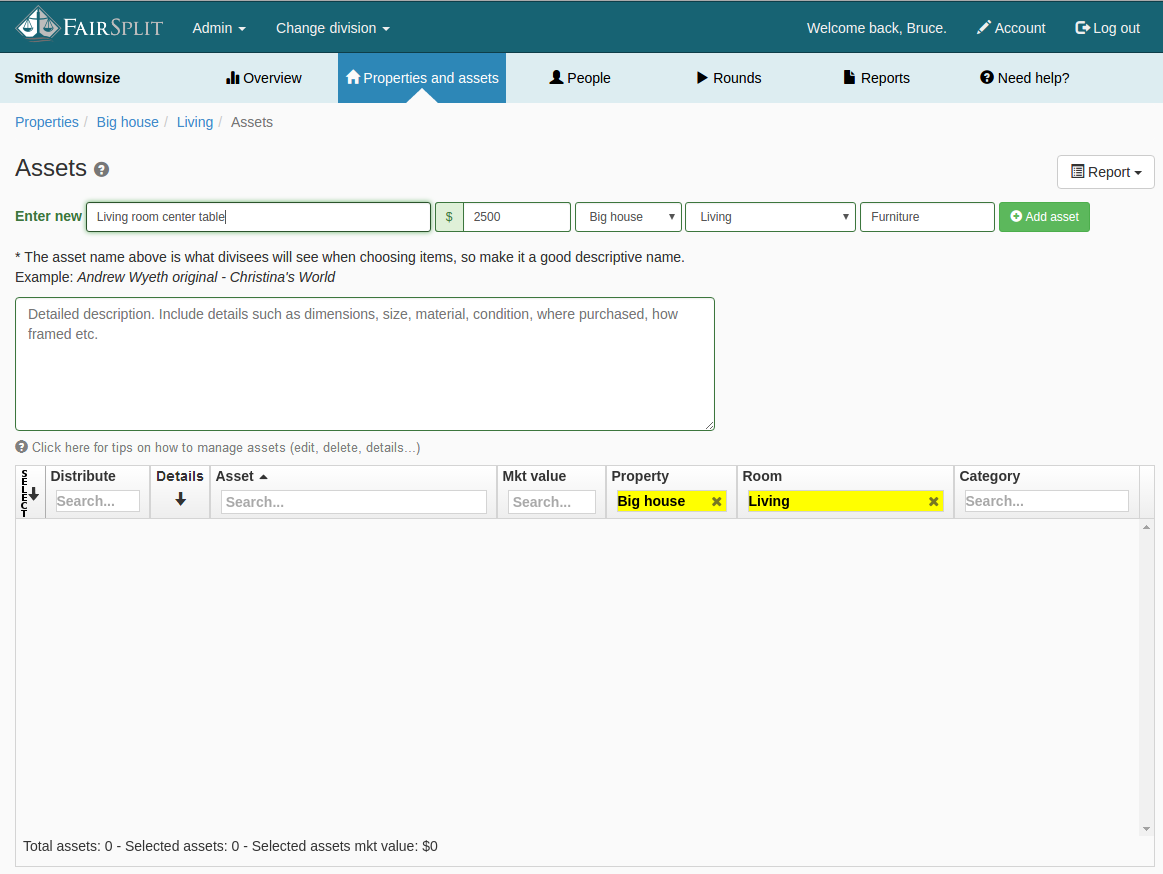Remove the Big house property filter
Viewport: 1163px width, 874px height.
pos(716,502)
